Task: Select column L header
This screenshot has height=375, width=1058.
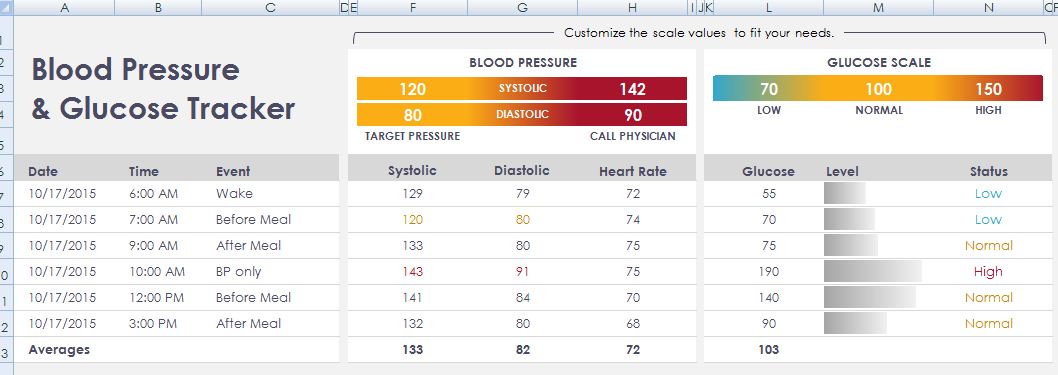Action: tap(769, 7)
